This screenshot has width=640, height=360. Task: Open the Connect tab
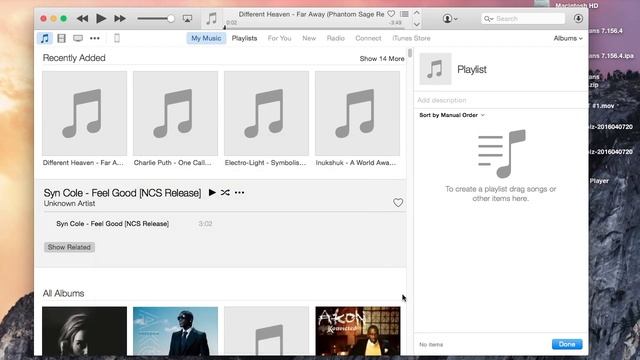(x=368, y=38)
